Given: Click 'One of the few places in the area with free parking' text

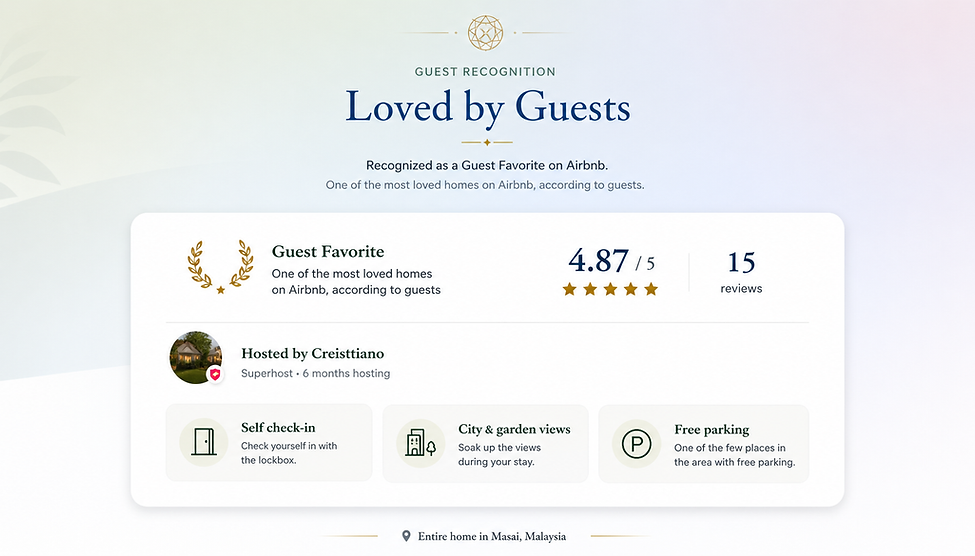Looking at the screenshot, I should (734, 455).
